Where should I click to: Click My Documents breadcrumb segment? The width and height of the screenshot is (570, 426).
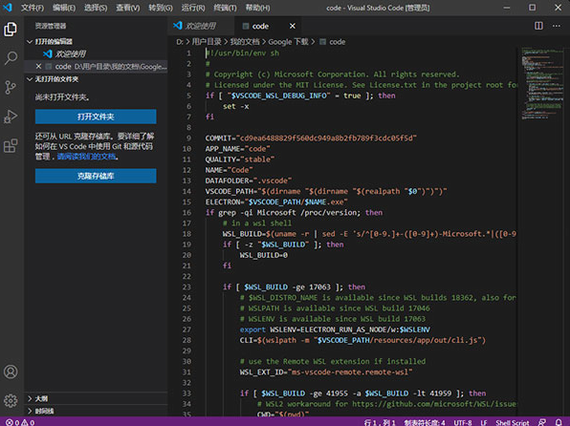[x=245, y=42]
